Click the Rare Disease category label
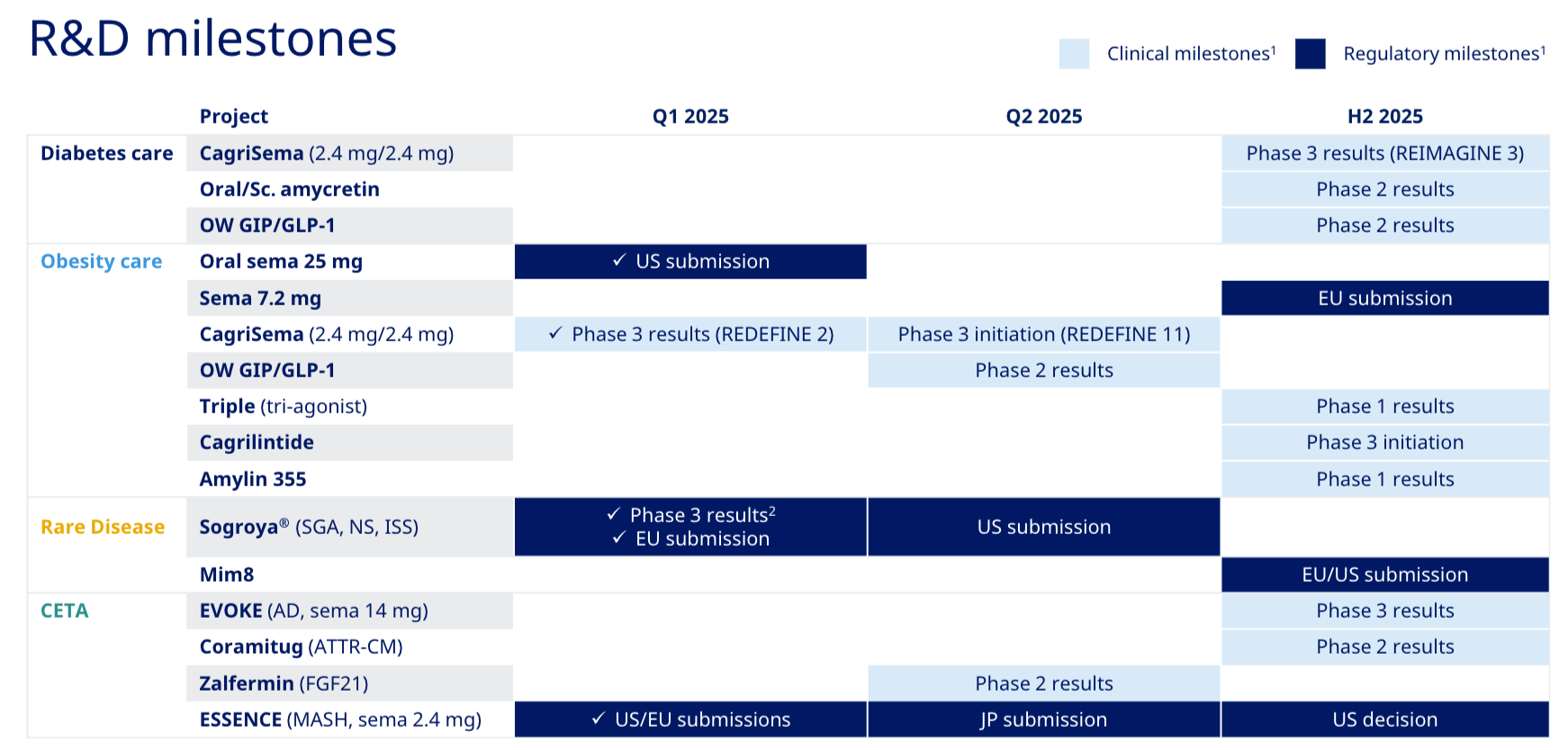 click(x=103, y=527)
